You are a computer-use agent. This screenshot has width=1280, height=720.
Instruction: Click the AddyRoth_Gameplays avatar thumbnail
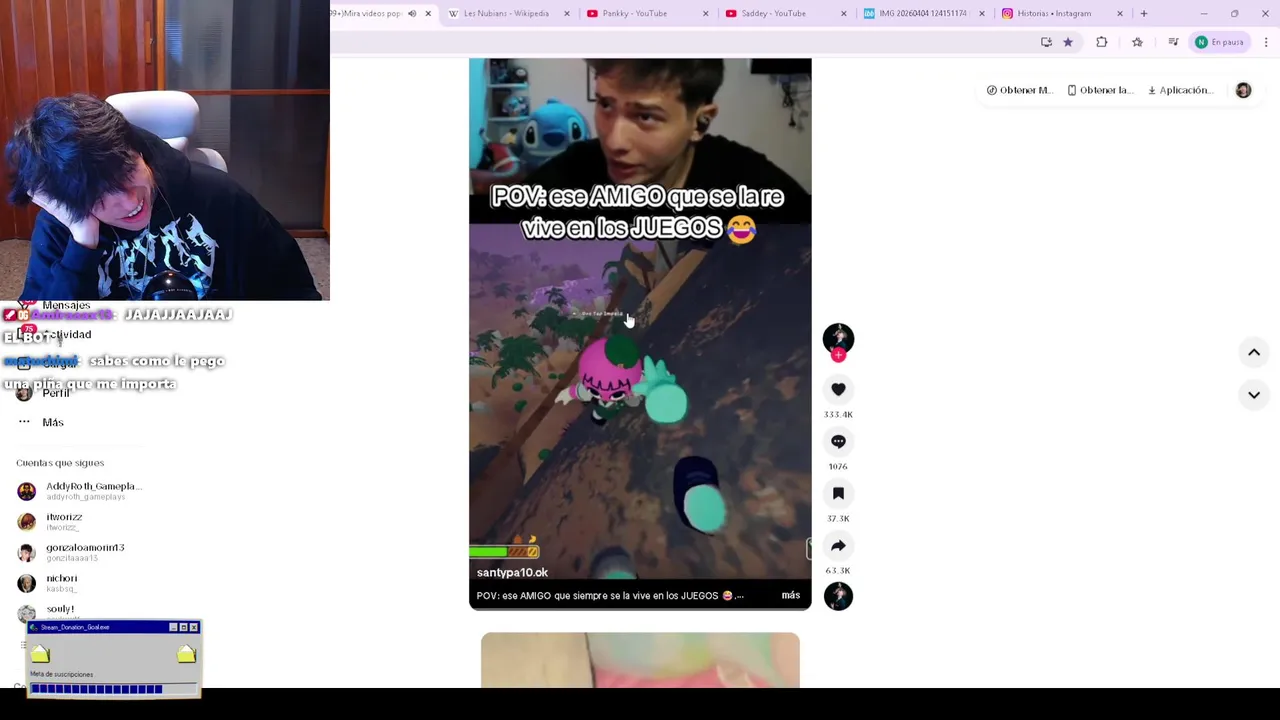pyautogui.click(x=27, y=491)
